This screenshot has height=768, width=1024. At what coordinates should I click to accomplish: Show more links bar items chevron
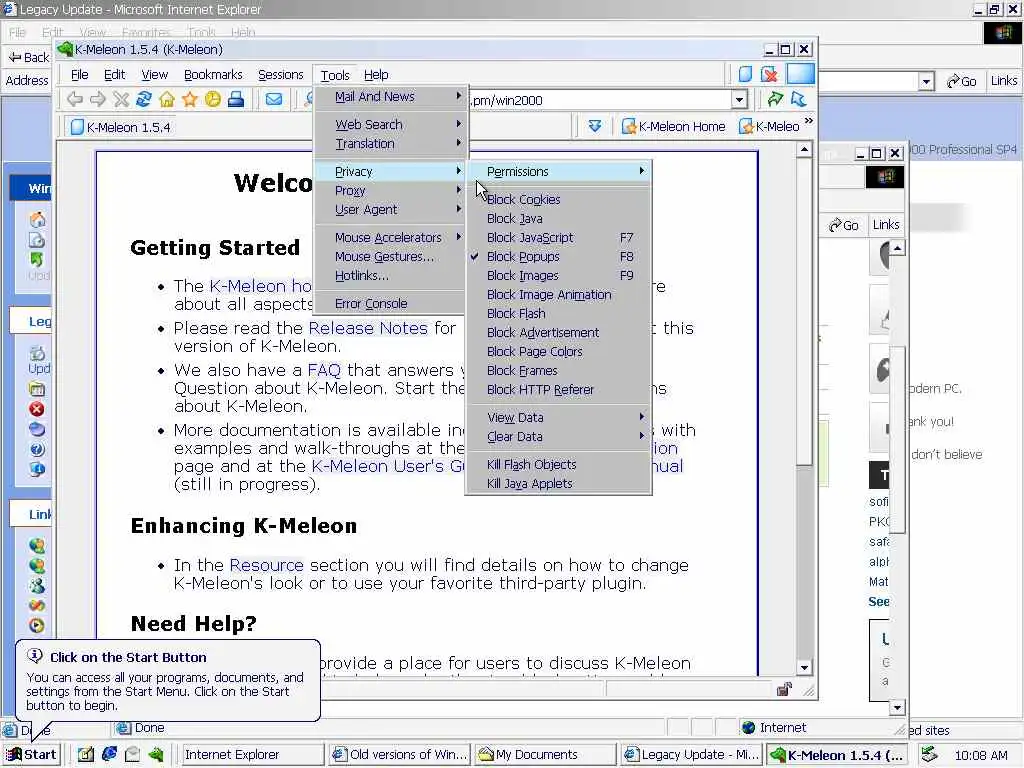[809, 121]
